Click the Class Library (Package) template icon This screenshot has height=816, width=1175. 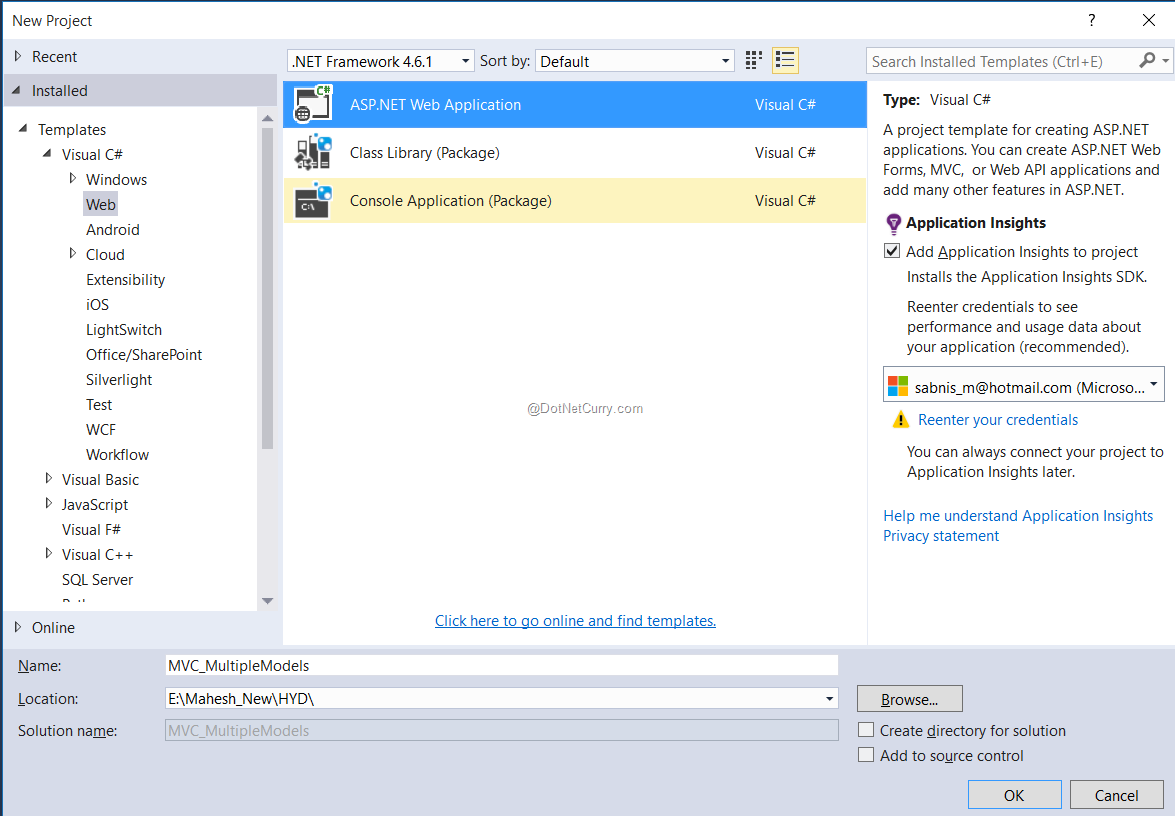tap(312, 152)
